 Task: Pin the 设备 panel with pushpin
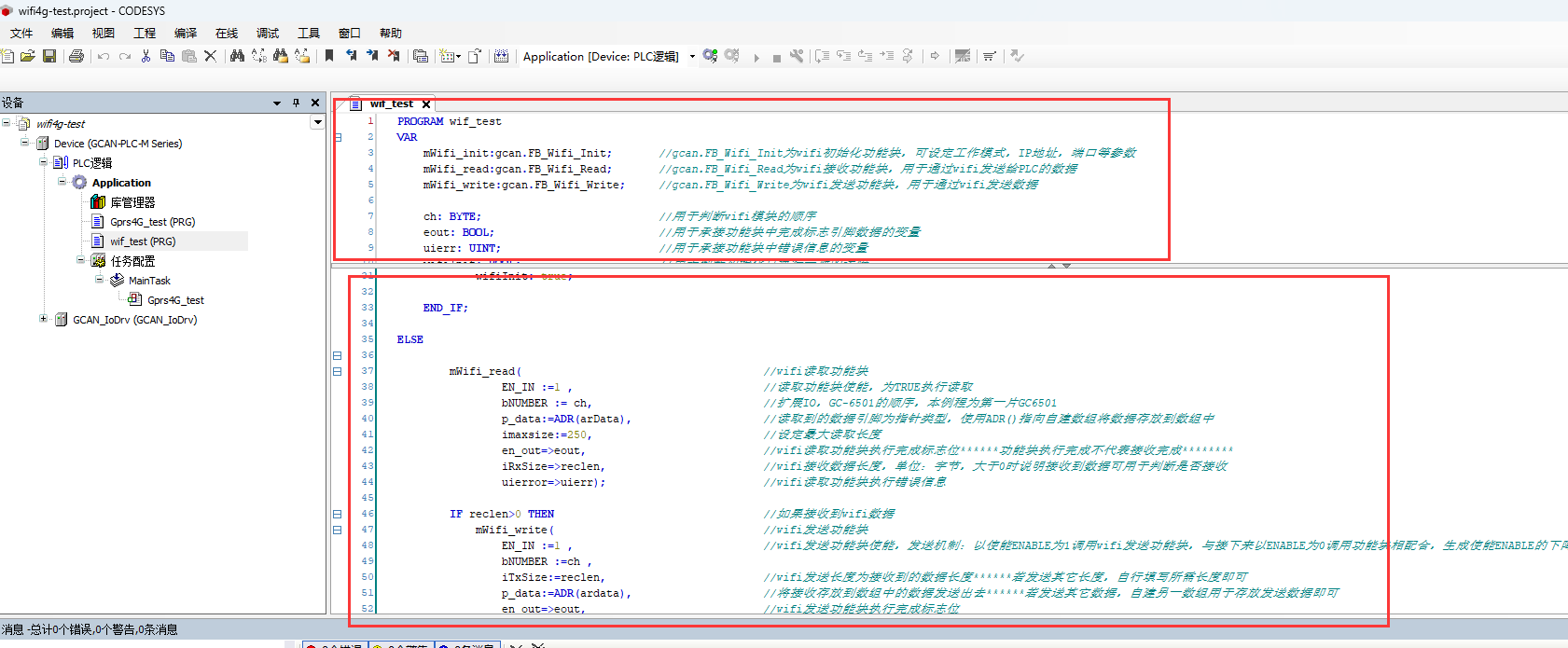pyautogui.click(x=296, y=103)
